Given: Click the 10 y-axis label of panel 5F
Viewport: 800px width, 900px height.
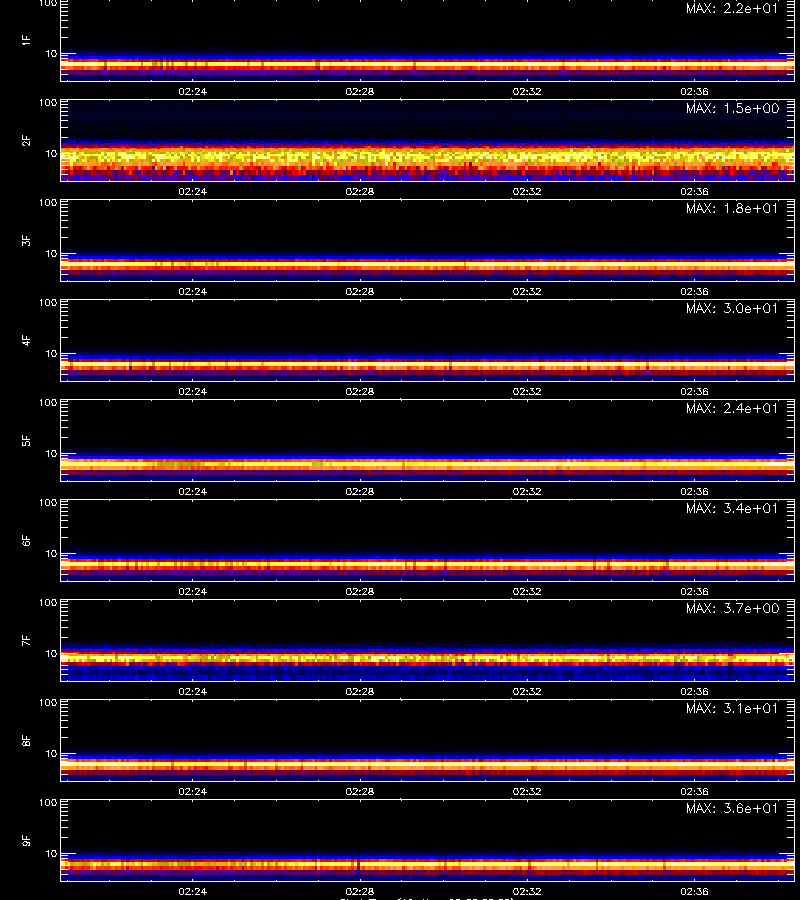Looking at the screenshot, I should tap(51, 453).
